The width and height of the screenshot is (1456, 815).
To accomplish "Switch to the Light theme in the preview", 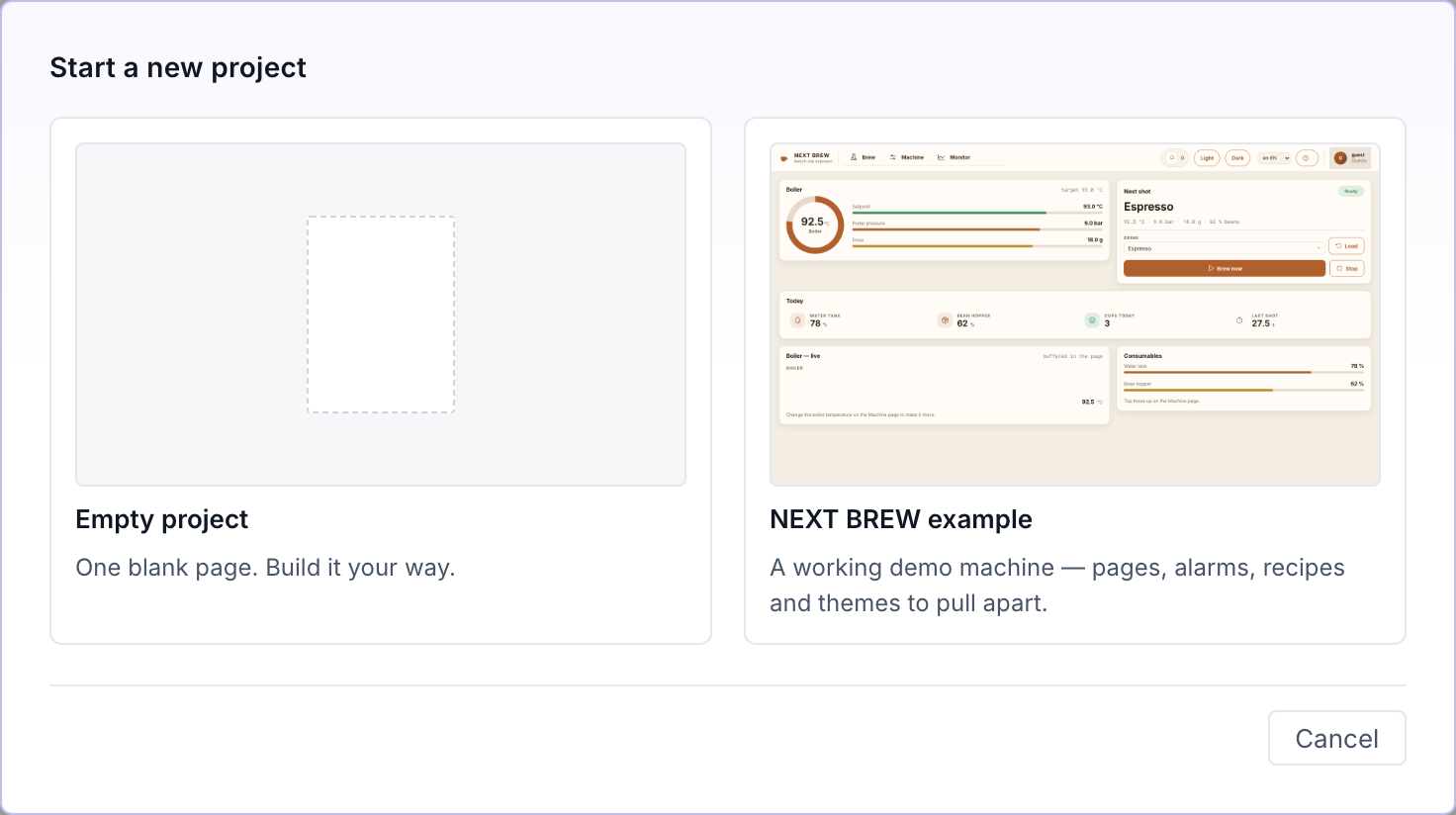I will [x=1207, y=157].
